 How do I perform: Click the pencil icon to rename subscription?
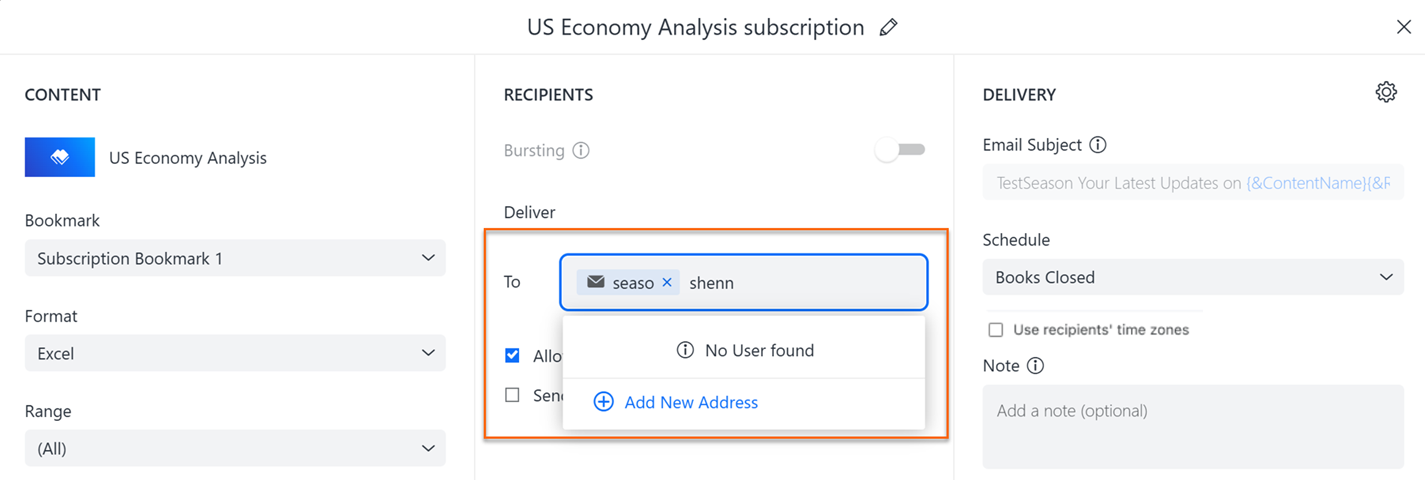click(888, 28)
